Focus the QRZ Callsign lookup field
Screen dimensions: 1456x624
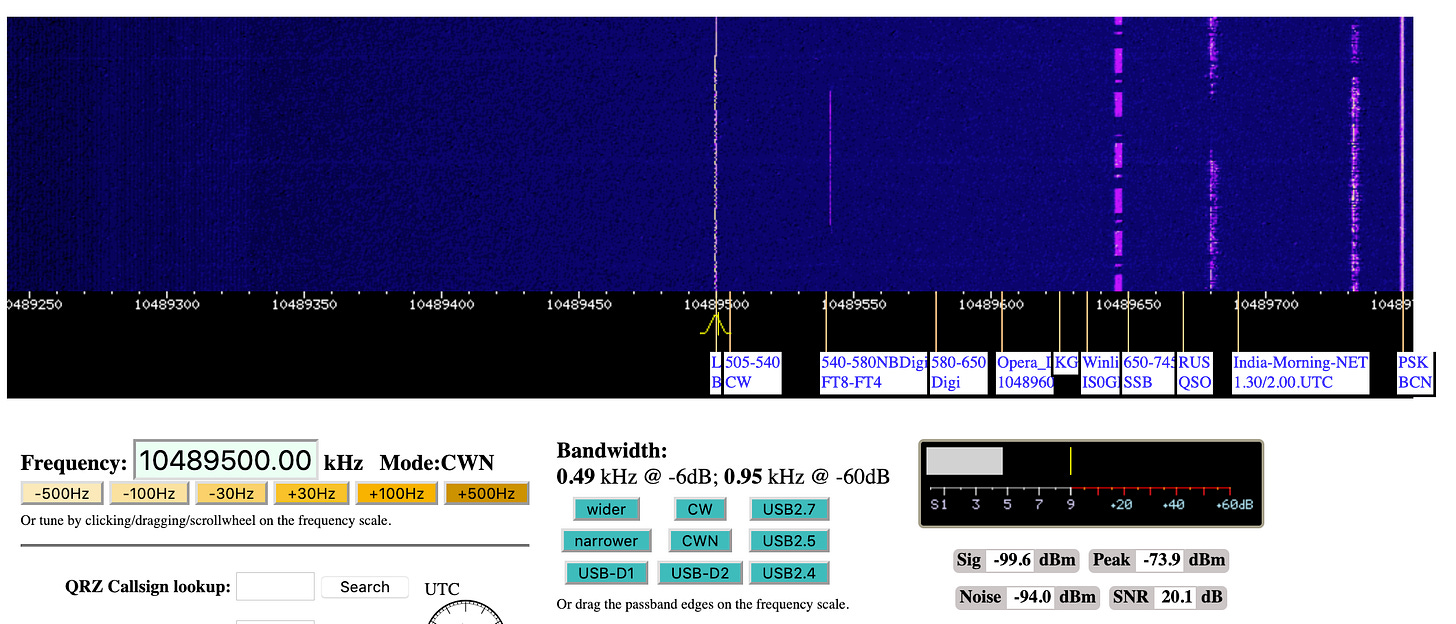[x=275, y=586]
